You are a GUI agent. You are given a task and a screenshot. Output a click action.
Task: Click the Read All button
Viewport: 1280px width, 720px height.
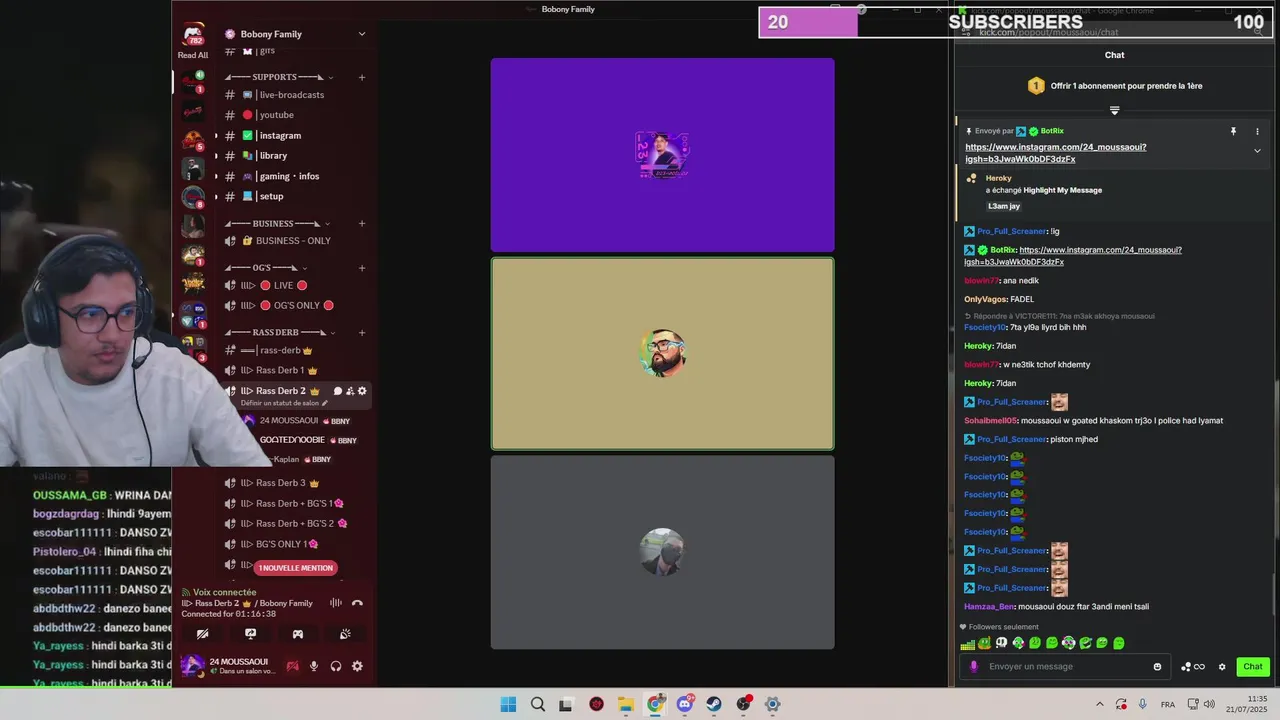(x=193, y=55)
